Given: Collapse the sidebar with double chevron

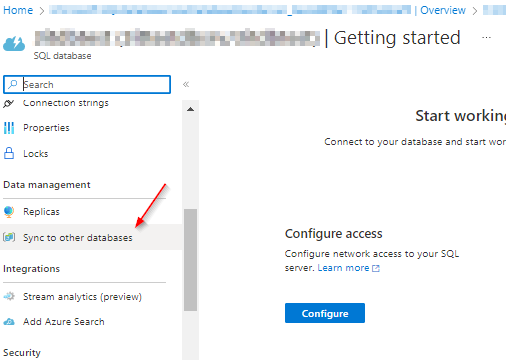Looking at the screenshot, I should pos(186,84).
